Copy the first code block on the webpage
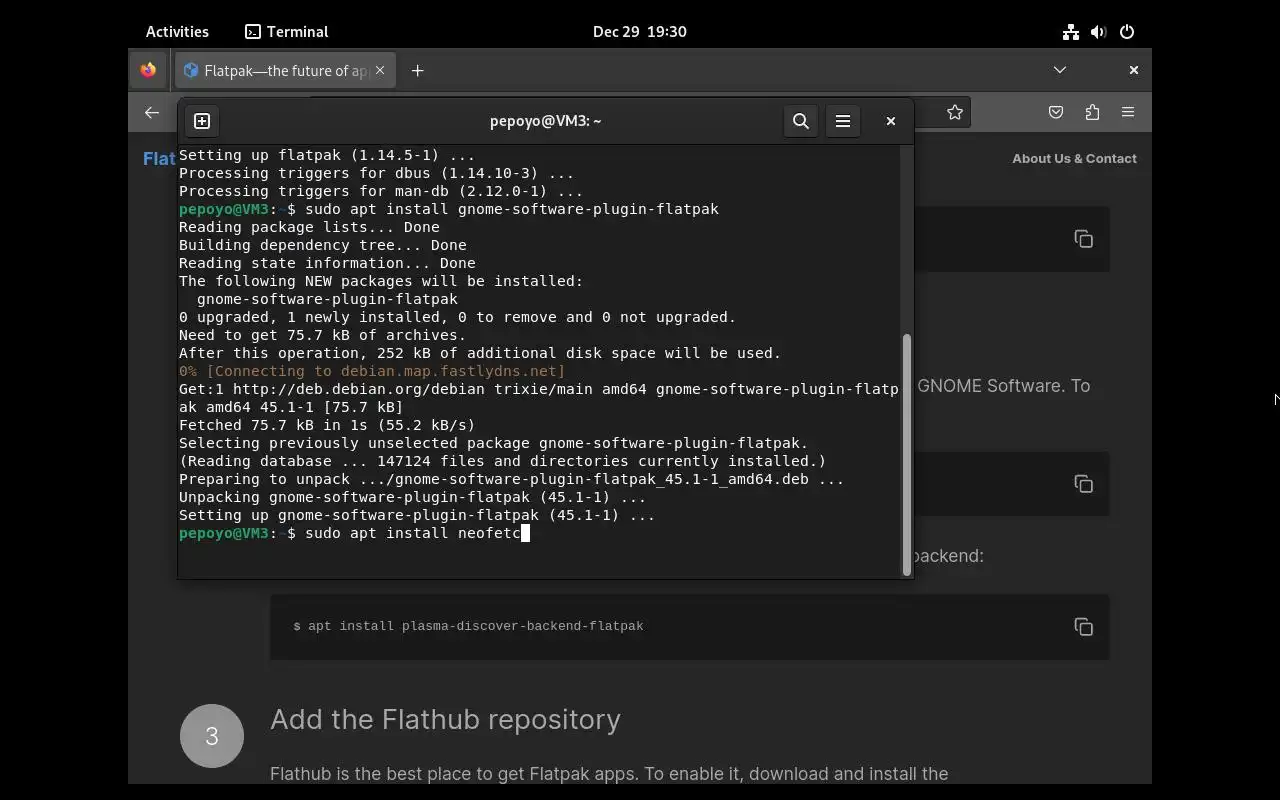The image size is (1280, 800). pyautogui.click(x=1083, y=239)
